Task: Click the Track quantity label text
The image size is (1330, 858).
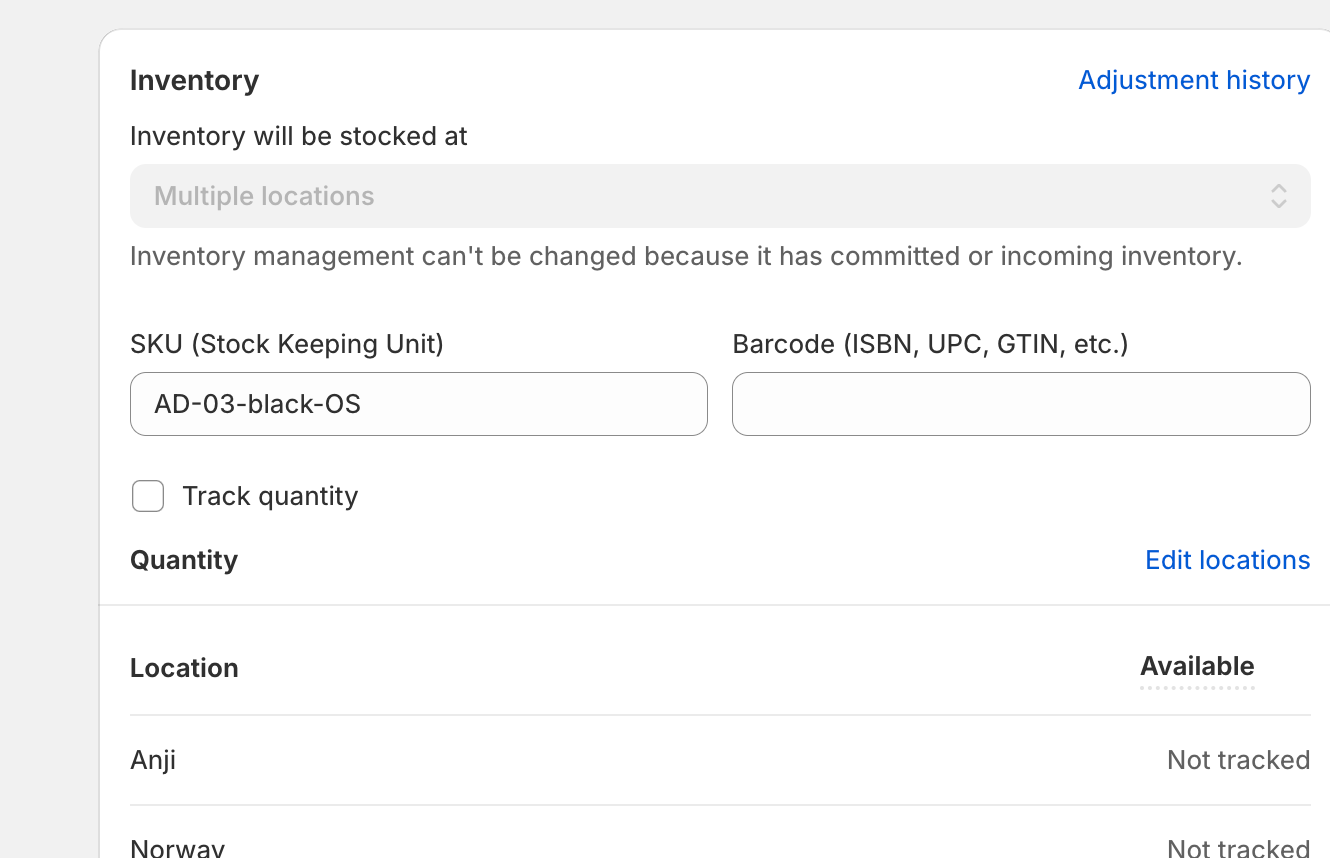Action: point(270,496)
